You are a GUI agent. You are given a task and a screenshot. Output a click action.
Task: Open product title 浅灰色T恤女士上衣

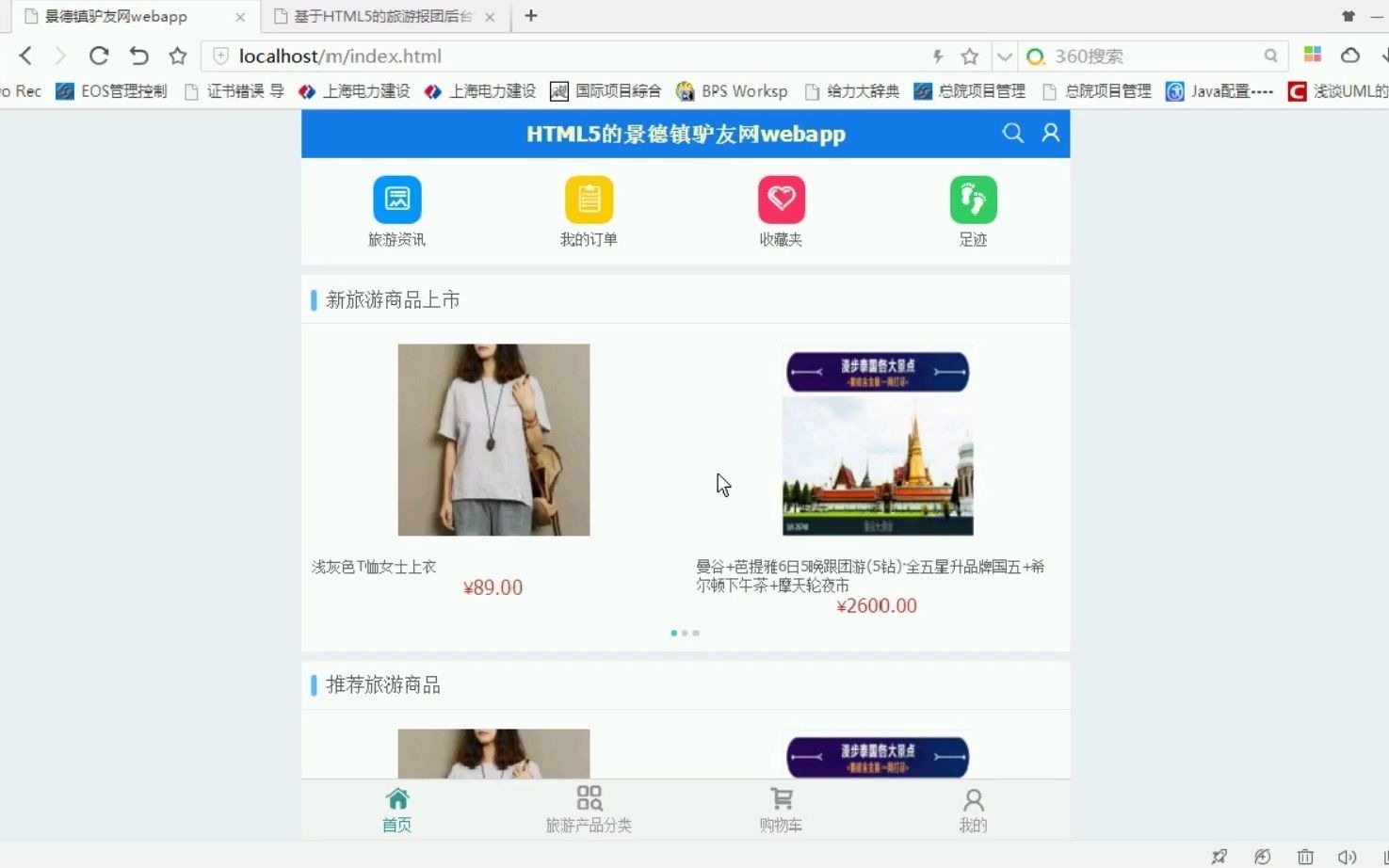[374, 567]
